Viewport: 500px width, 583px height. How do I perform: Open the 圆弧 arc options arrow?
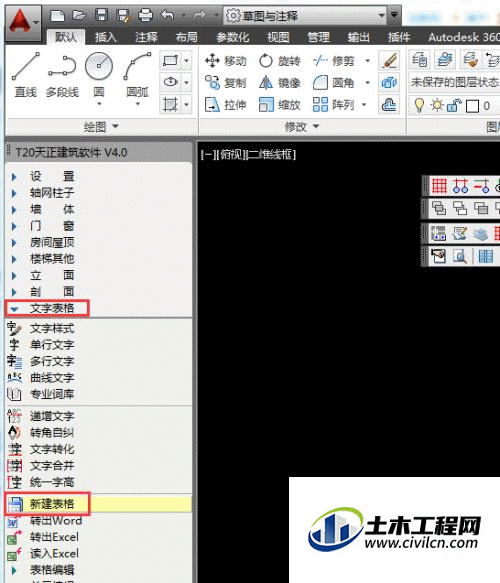[x=138, y=104]
